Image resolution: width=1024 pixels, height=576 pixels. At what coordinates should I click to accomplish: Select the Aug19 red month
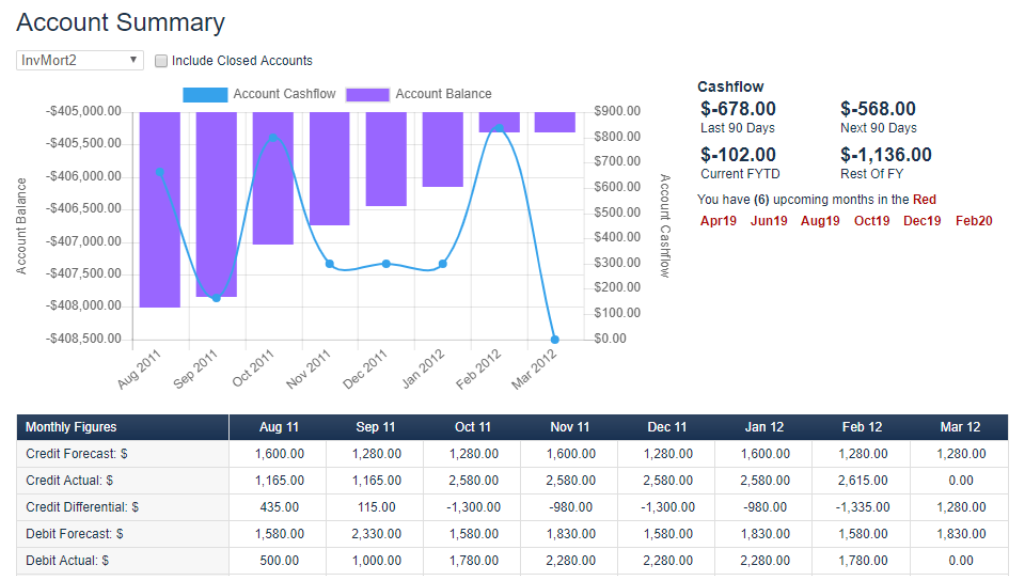[820, 221]
